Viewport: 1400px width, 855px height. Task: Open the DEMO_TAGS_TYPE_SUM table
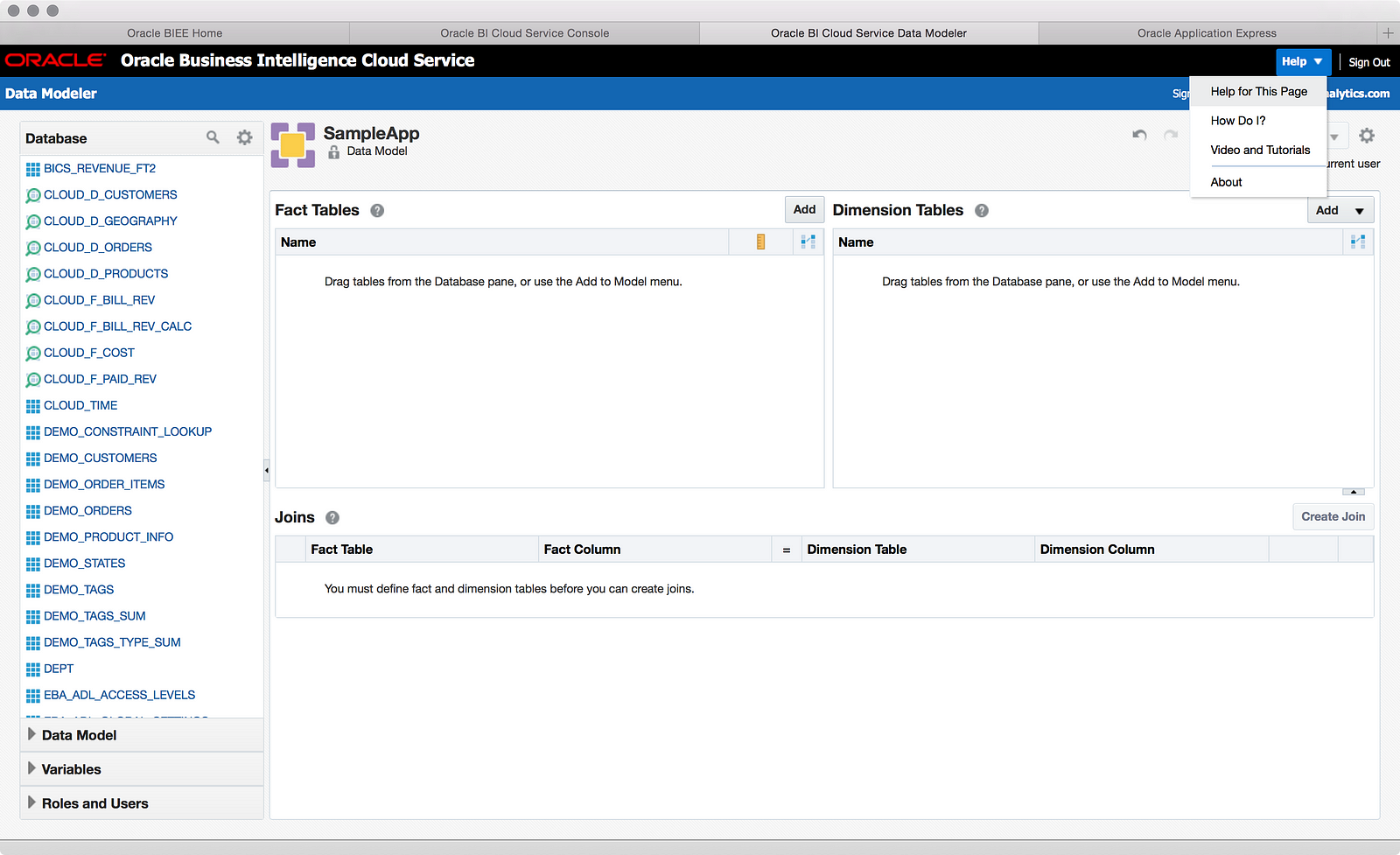pos(112,641)
